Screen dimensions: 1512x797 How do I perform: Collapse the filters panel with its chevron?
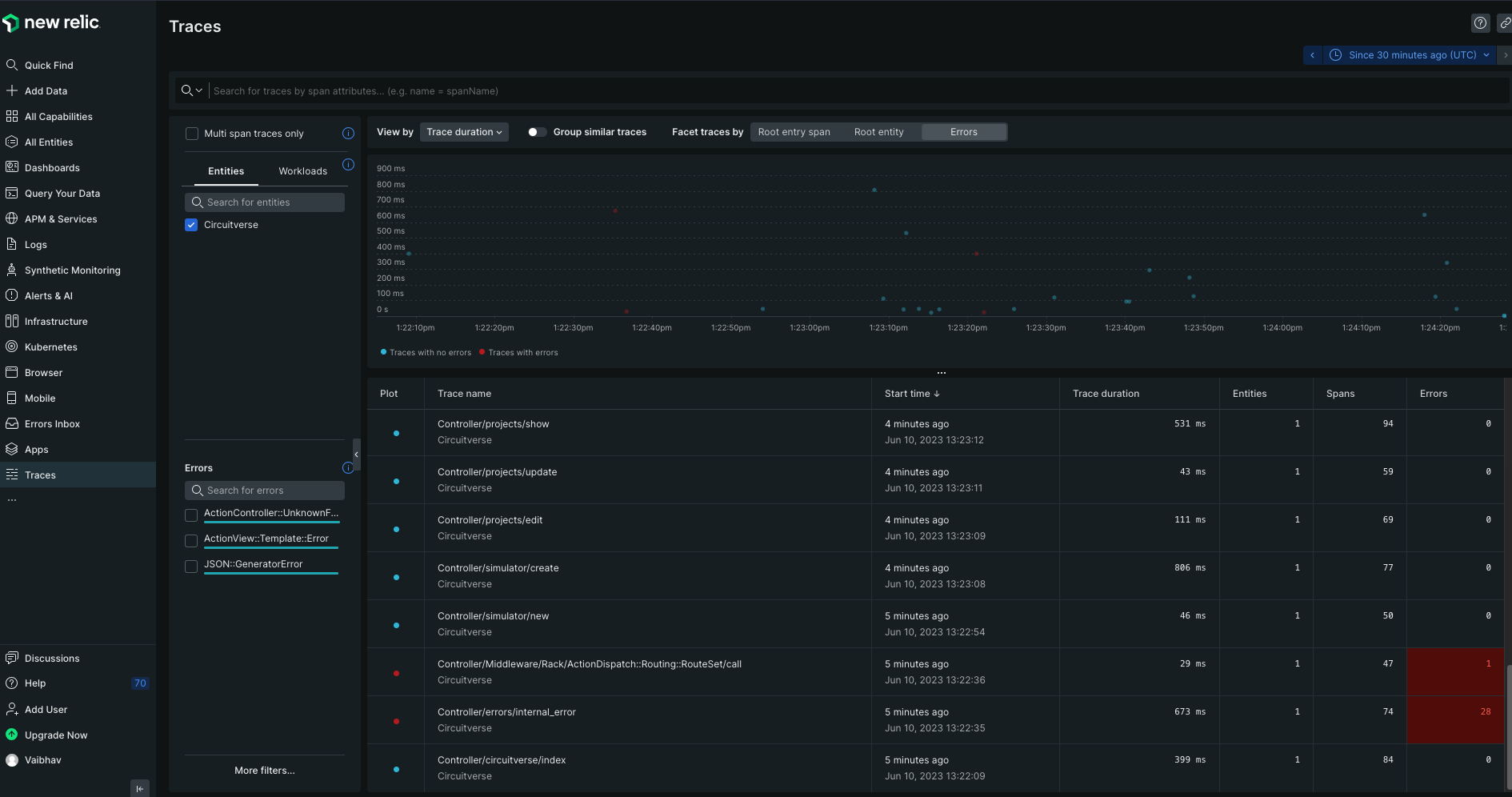(x=357, y=455)
